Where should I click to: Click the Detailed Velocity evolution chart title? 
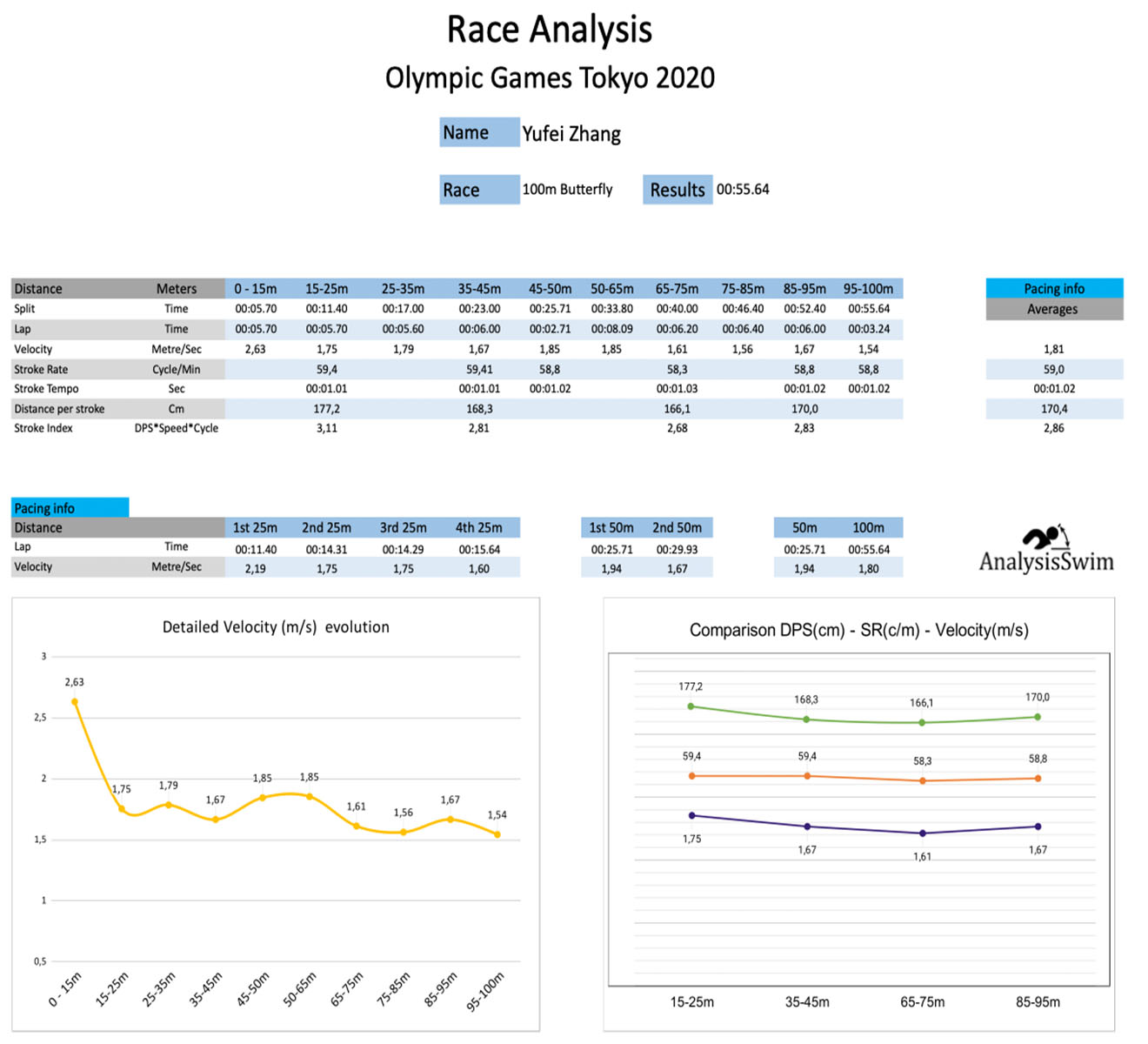[x=276, y=627]
